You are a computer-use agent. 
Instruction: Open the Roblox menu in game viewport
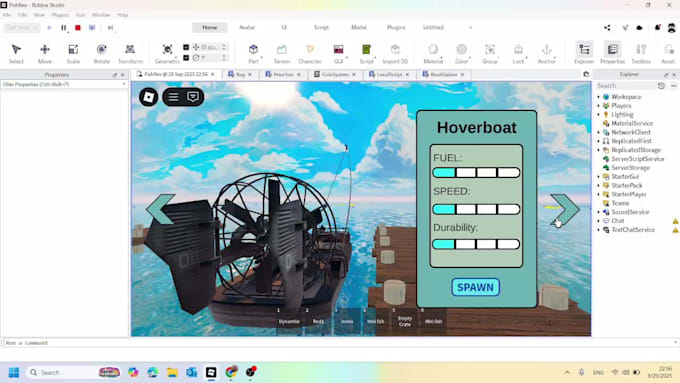[148, 97]
